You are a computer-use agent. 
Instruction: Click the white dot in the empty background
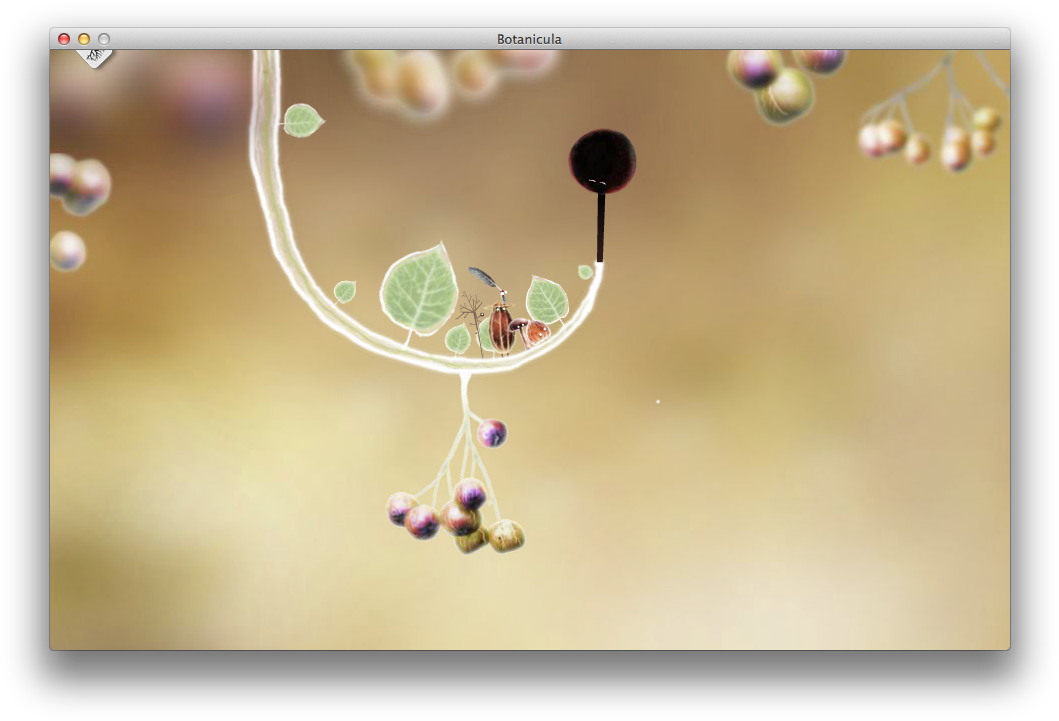(657, 401)
